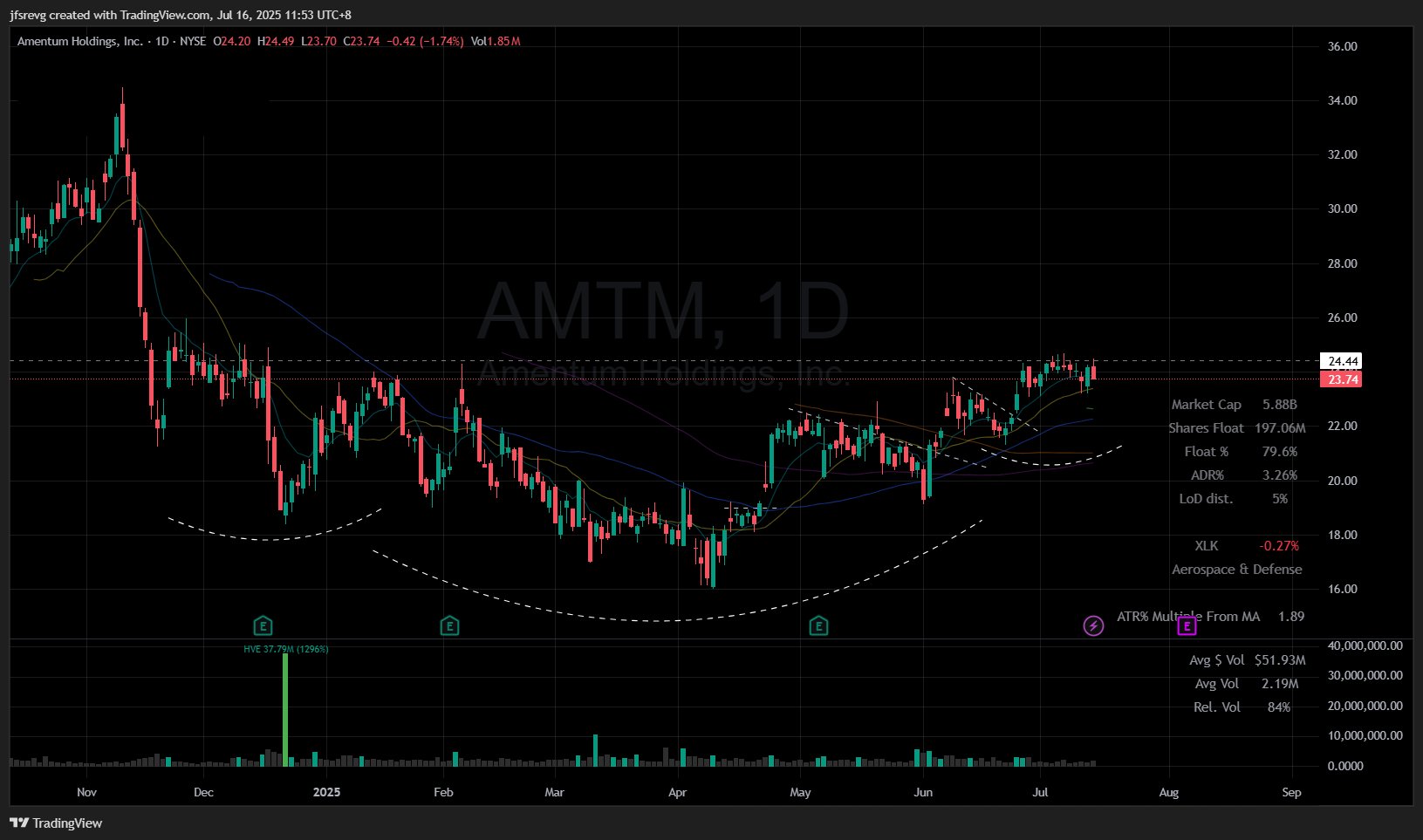Click the jfsrevg created with TradingView.com caption
The image size is (1423, 840).
[181, 15]
